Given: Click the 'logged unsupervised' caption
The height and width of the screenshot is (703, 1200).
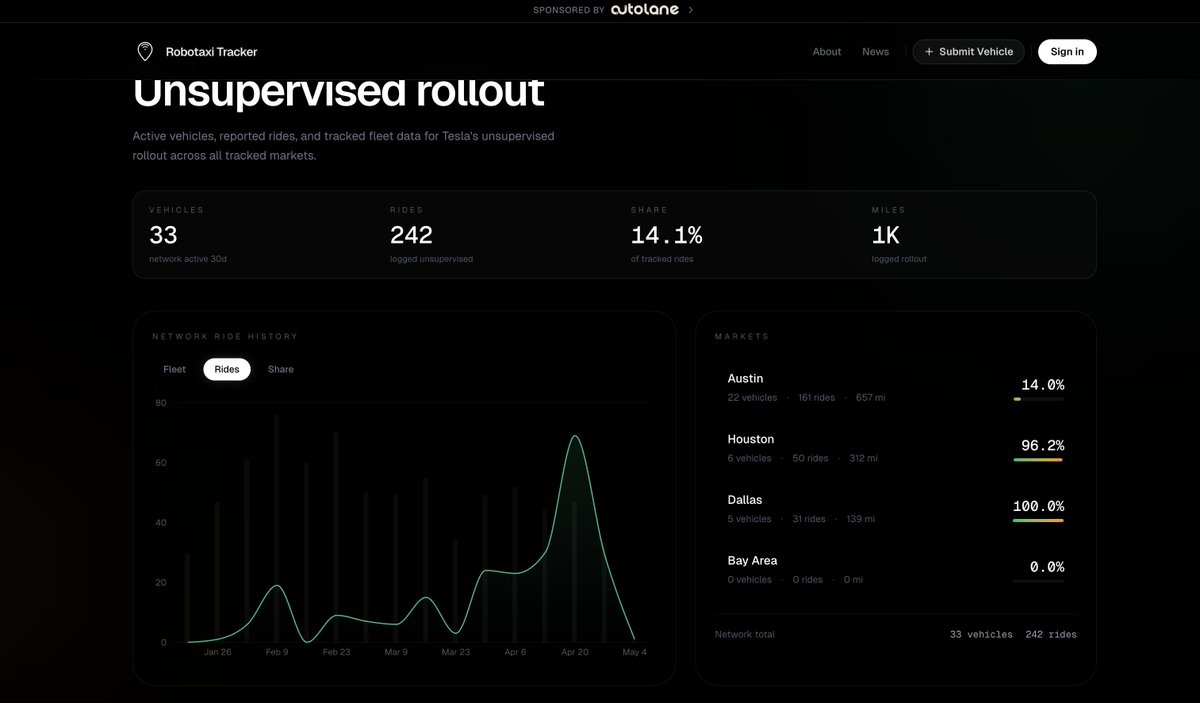Looking at the screenshot, I should point(431,259).
